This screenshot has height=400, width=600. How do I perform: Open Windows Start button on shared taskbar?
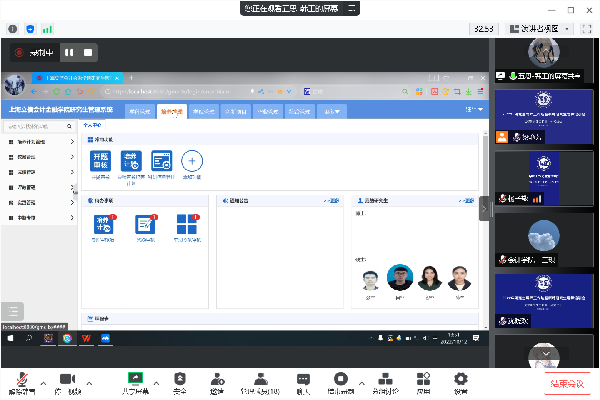click(x=10, y=338)
